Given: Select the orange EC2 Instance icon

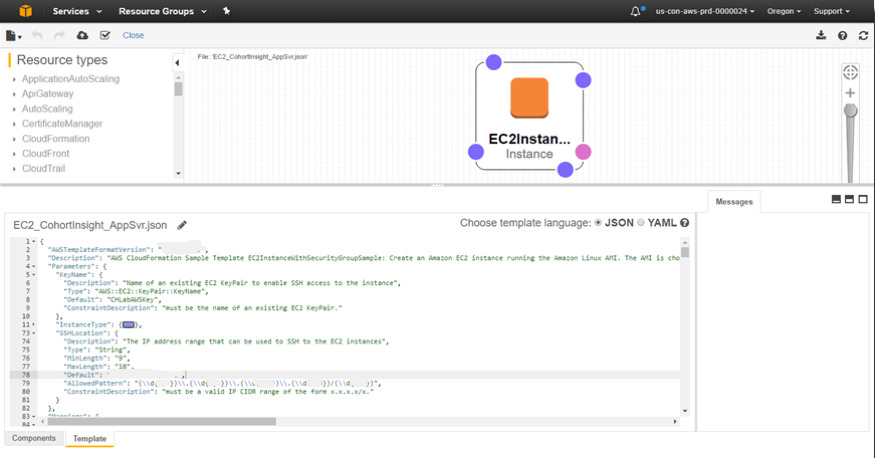Looking at the screenshot, I should click(x=529, y=98).
